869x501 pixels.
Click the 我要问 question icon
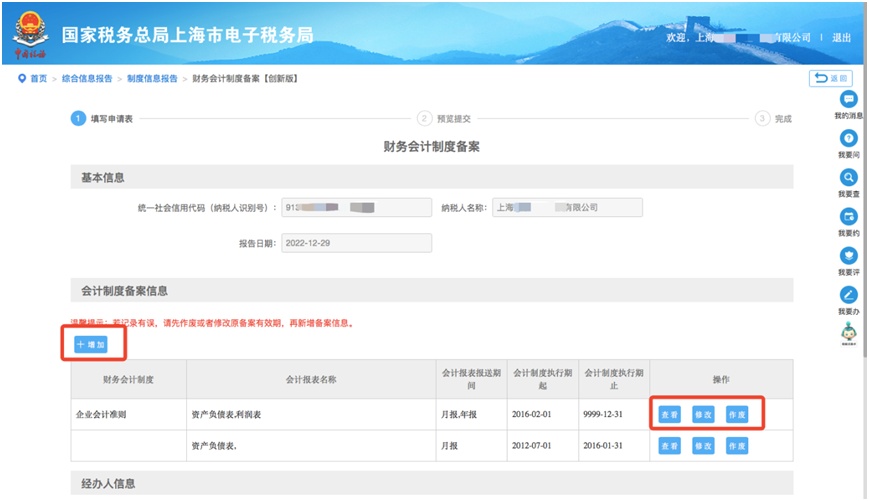click(x=848, y=138)
